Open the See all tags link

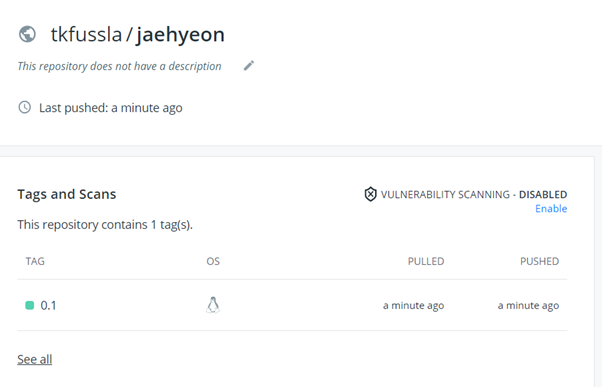coord(35,359)
